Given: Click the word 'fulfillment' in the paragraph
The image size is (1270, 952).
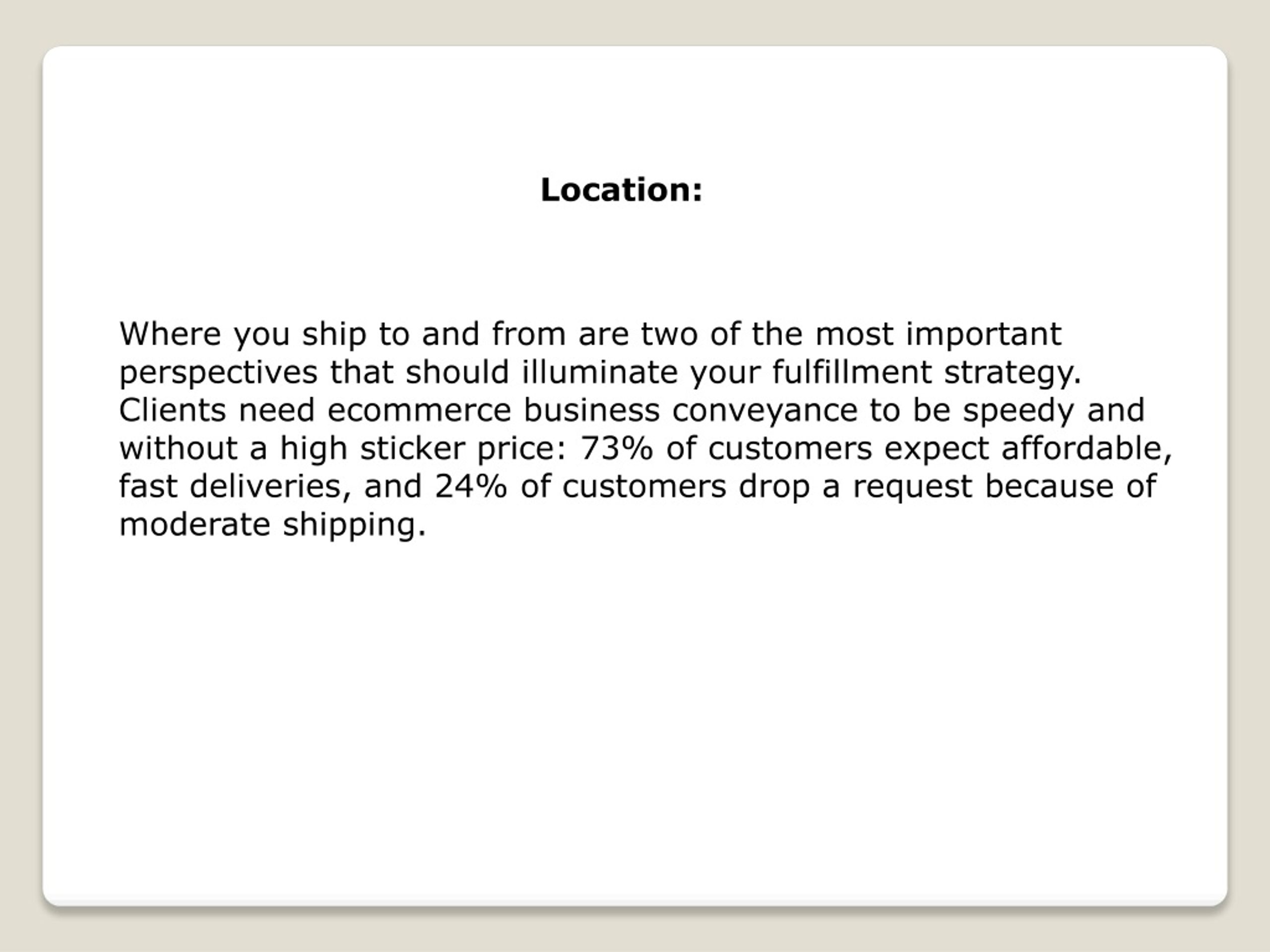Looking at the screenshot, I should click(851, 372).
